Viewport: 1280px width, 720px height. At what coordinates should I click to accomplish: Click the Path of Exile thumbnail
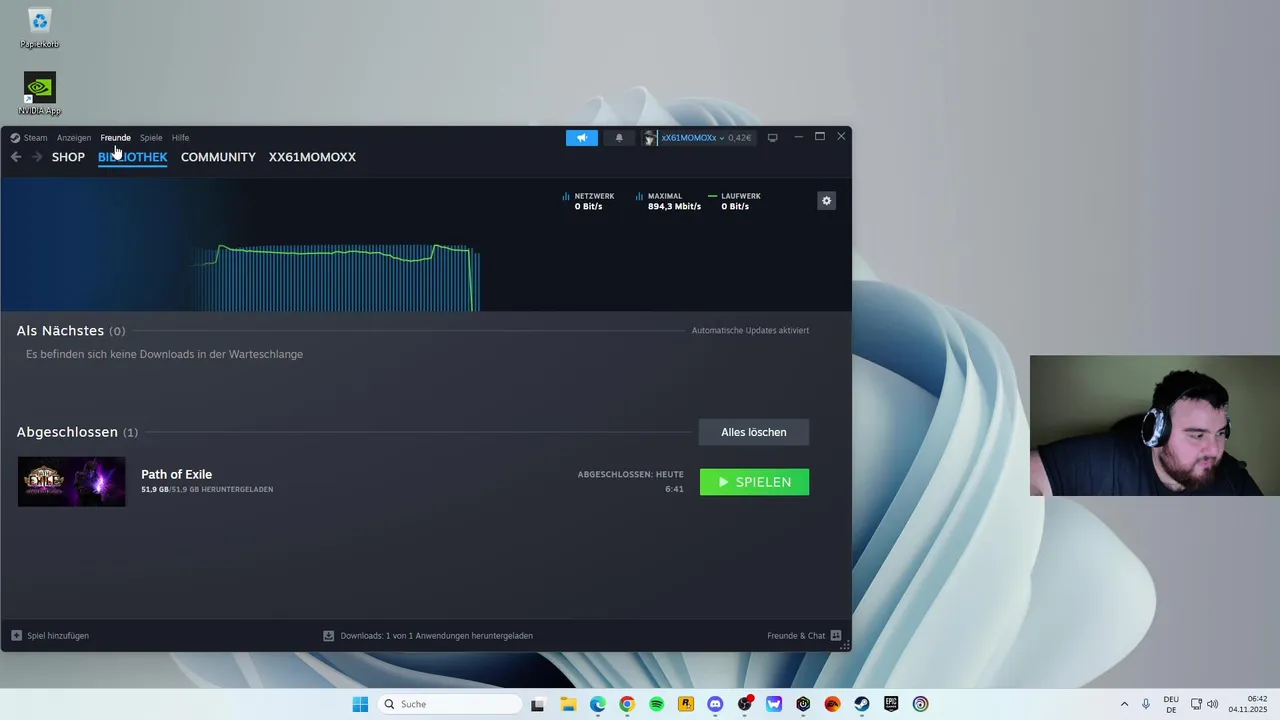click(x=72, y=482)
